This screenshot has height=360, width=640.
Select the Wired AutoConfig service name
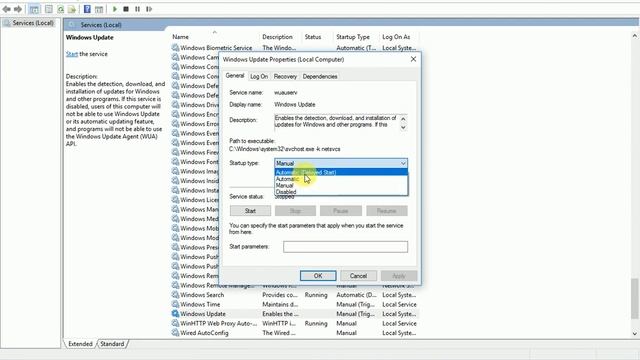tap(204, 333)
